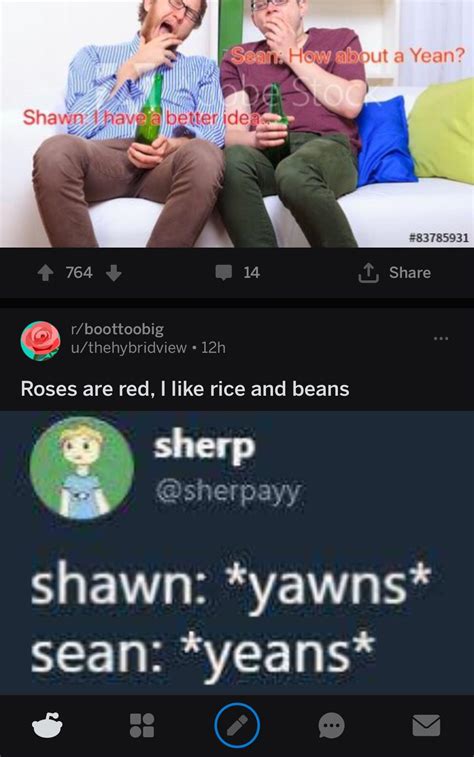Screen dimensions: 474x757
Task: Open post titled Roses are red
Action: tap(185, 389)
